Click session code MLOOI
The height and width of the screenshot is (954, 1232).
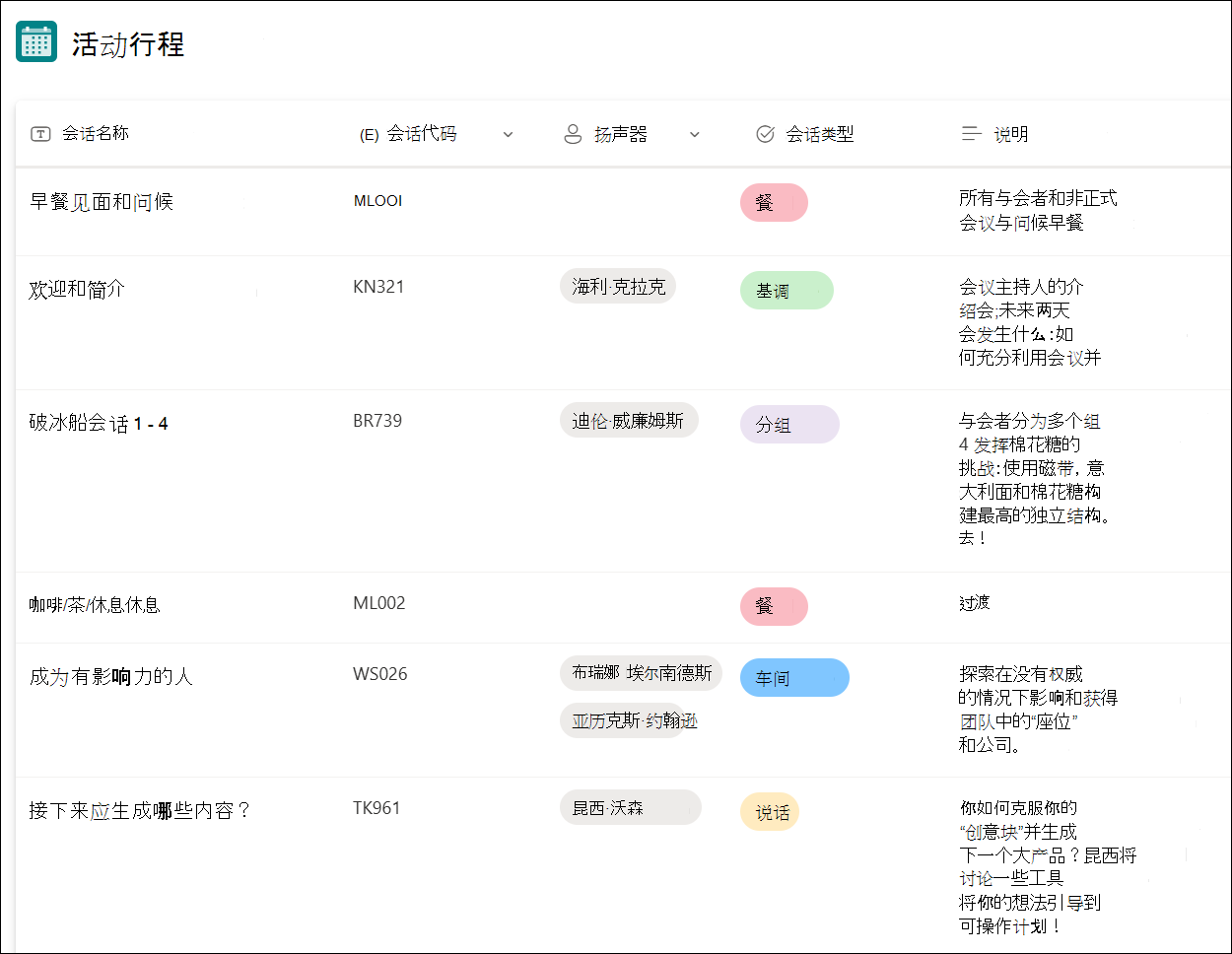[377, 201]
